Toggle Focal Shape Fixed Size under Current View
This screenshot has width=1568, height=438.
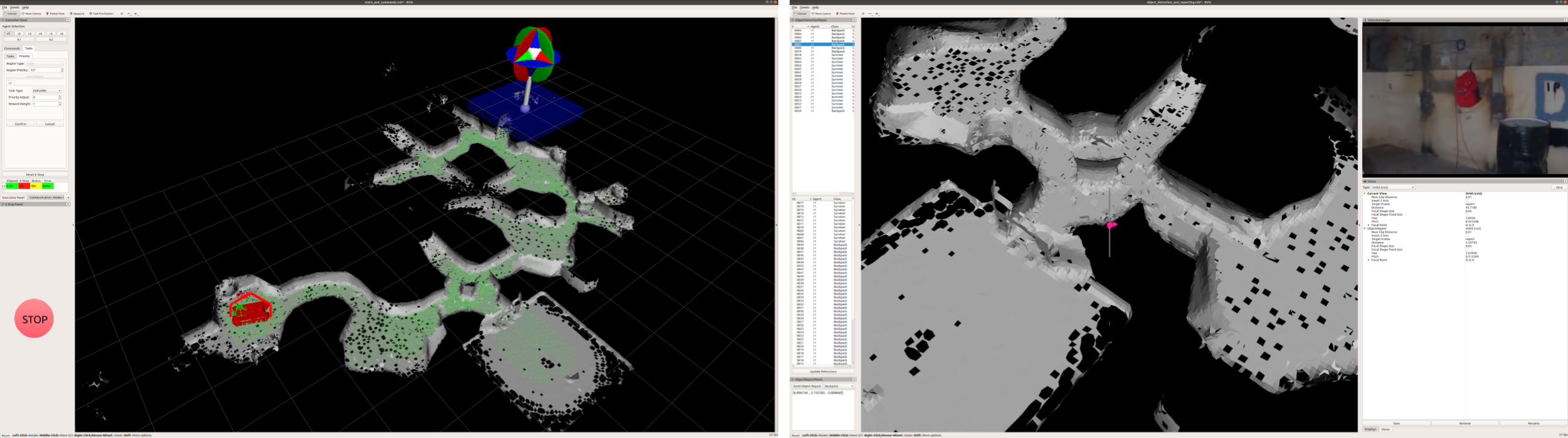point(1467,214)
